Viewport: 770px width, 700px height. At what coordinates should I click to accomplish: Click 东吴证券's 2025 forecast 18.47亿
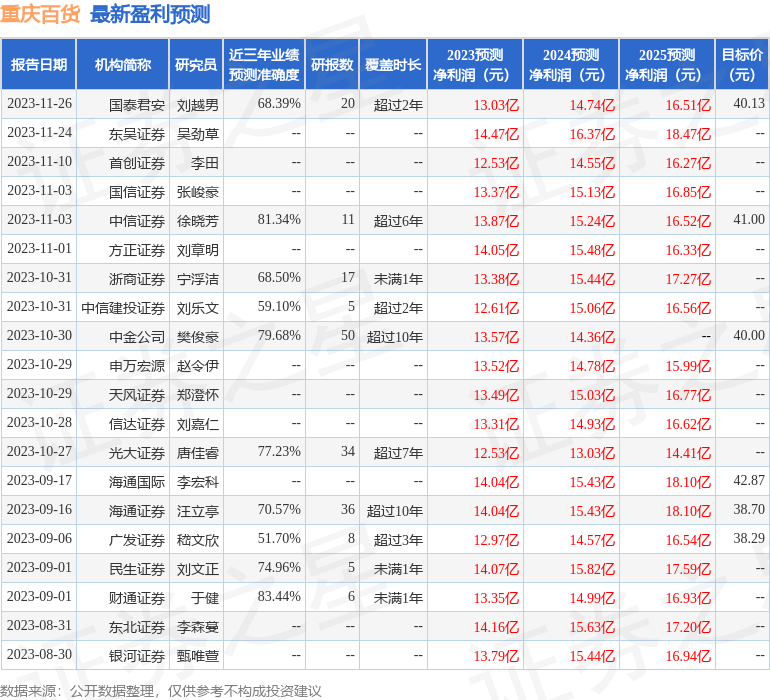(x=688, y=134)
